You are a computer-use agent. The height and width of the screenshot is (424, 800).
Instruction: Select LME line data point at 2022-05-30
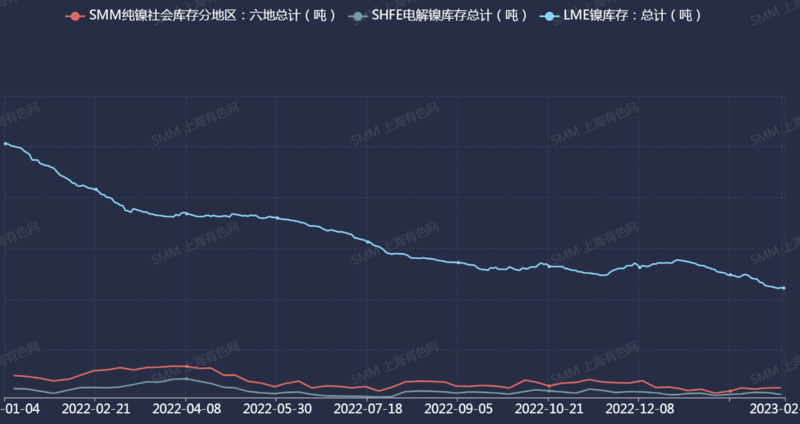tap(277, 218)
